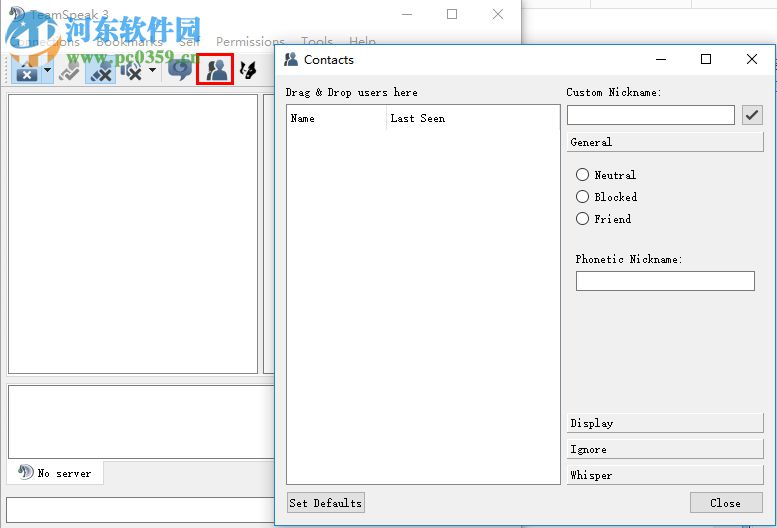
Task: Open the Permissions menu
Action: [250, 42]
